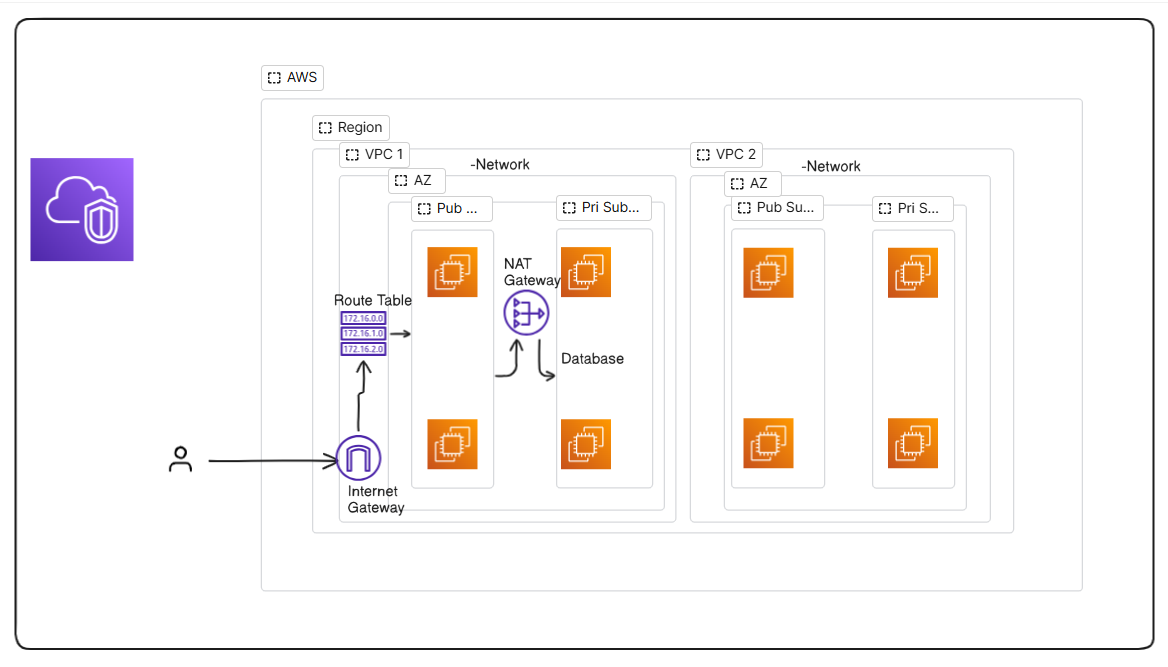Click the 'NAT Gateway' text label
1168x667 pixels.
(532, 272)
